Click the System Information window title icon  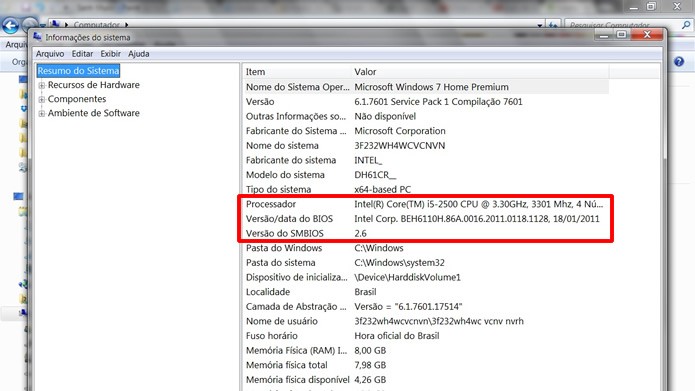pyautogui.click(x=37, y=37)
